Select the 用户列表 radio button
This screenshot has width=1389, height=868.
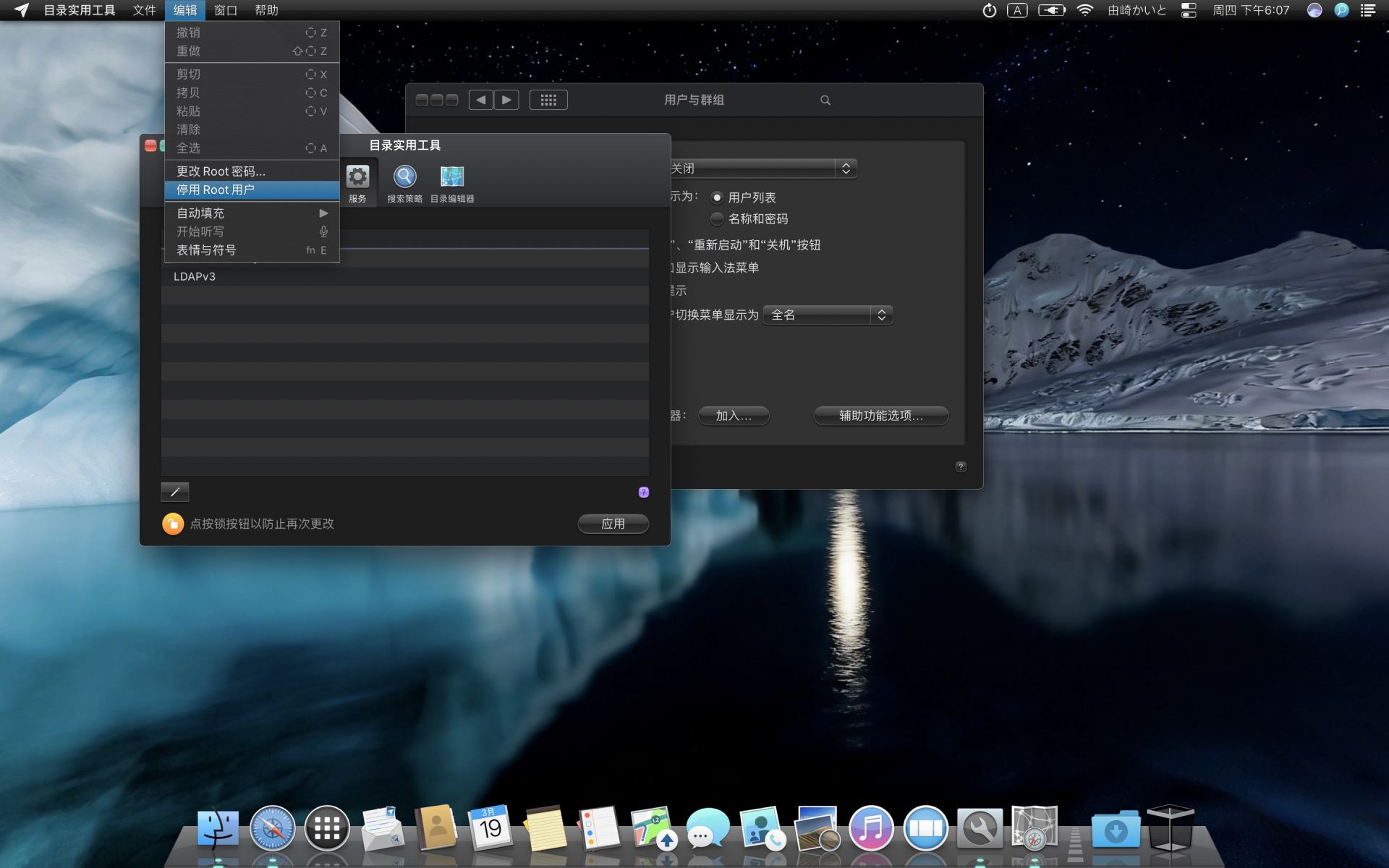coord(717,197)
